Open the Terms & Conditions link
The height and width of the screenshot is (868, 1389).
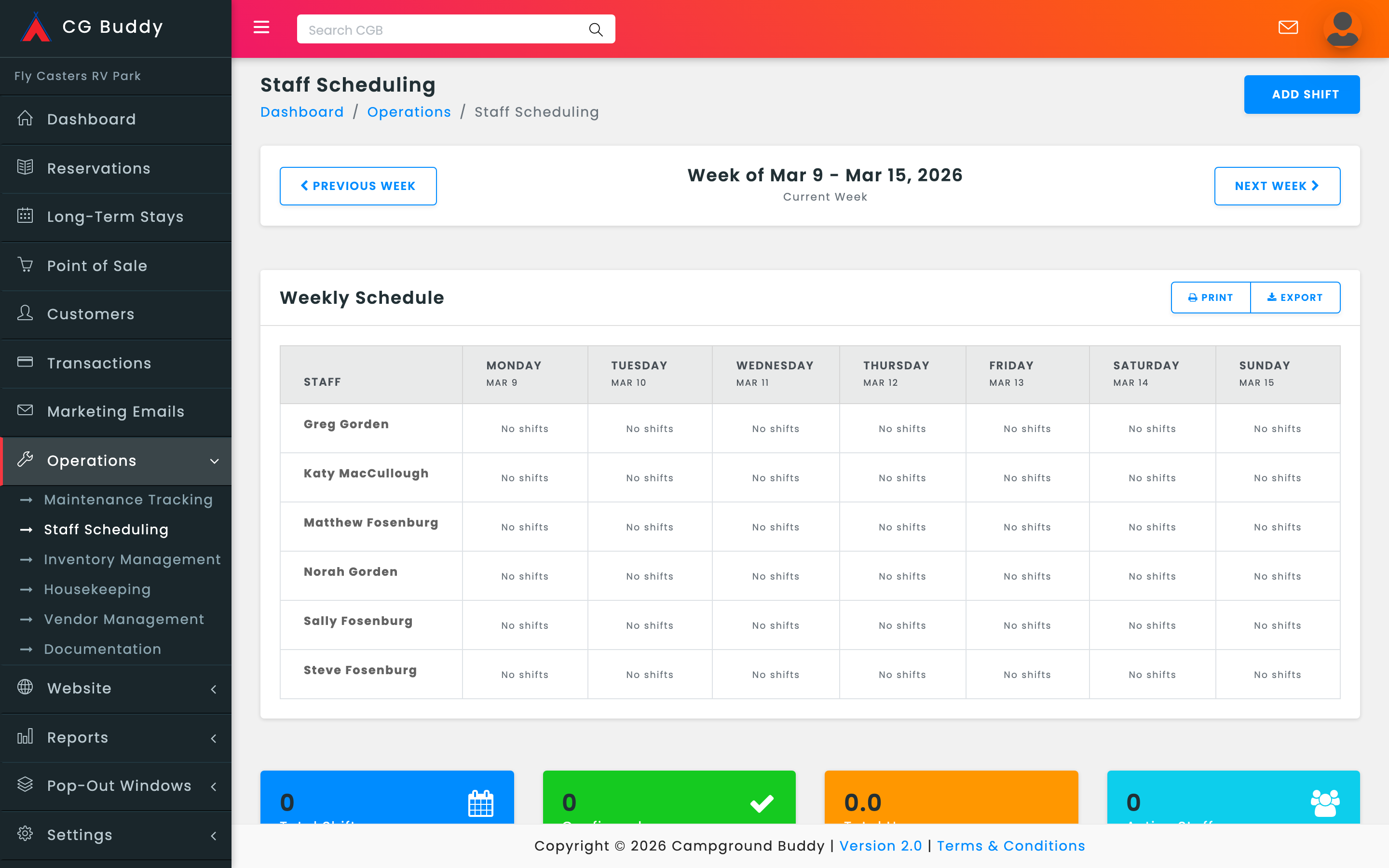(x=1011, y=846)
